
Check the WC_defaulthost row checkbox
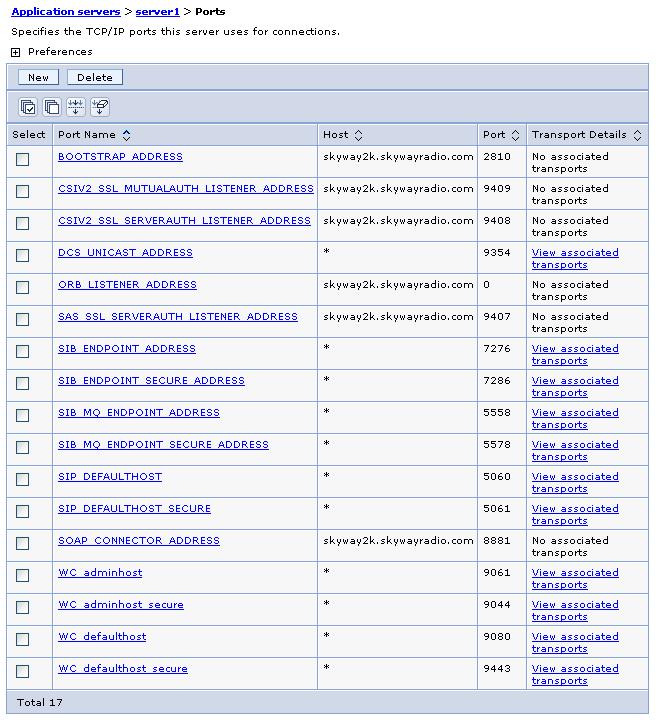coord(22,640)
